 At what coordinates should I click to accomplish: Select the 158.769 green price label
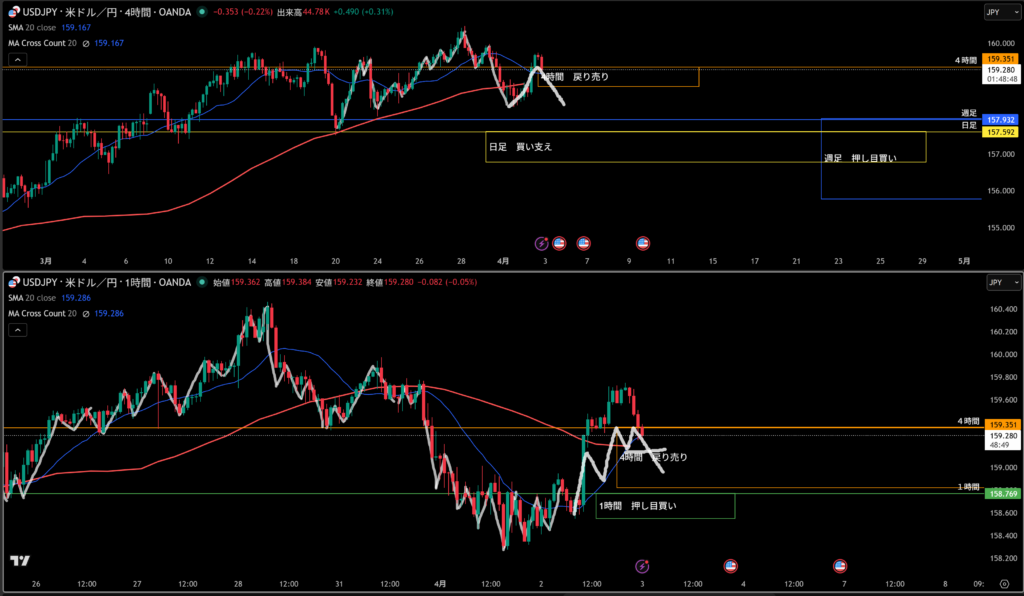click(1001, 493)
